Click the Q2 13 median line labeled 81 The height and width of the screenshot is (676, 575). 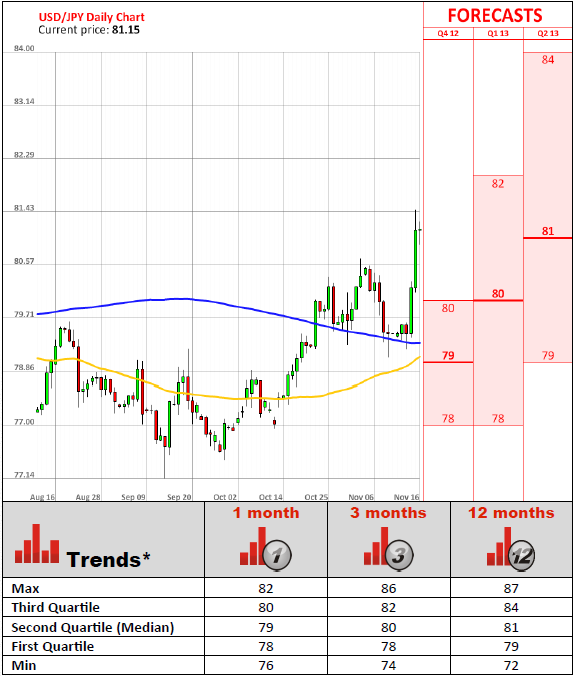coord(548,238)
